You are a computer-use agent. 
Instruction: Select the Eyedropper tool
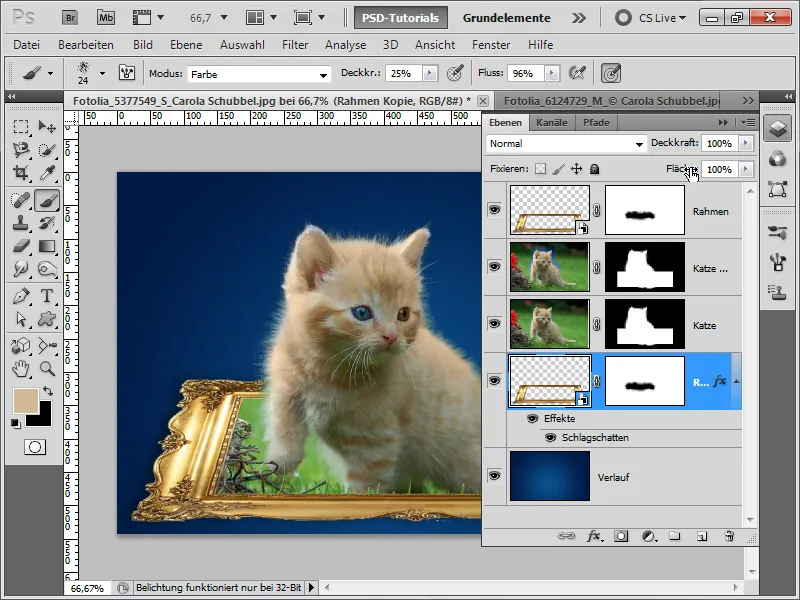(47, 173)
